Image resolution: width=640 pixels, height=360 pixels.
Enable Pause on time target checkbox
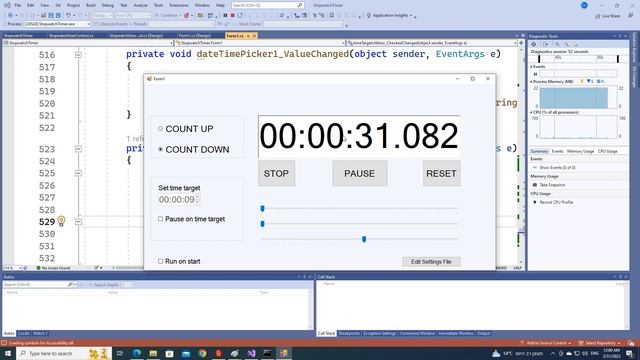[160, 219]
